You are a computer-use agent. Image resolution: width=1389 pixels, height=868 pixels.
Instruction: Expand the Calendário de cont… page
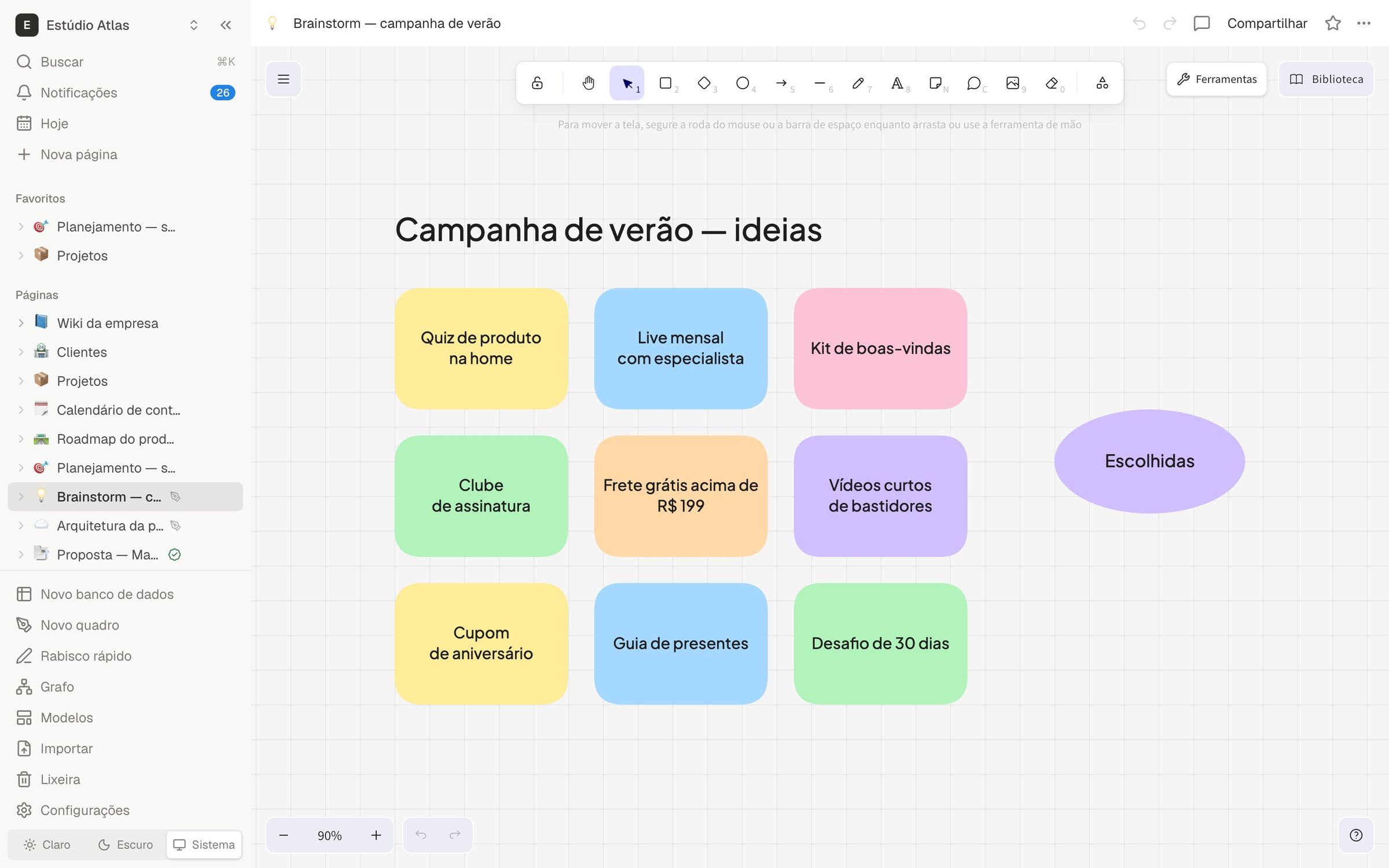21,410
